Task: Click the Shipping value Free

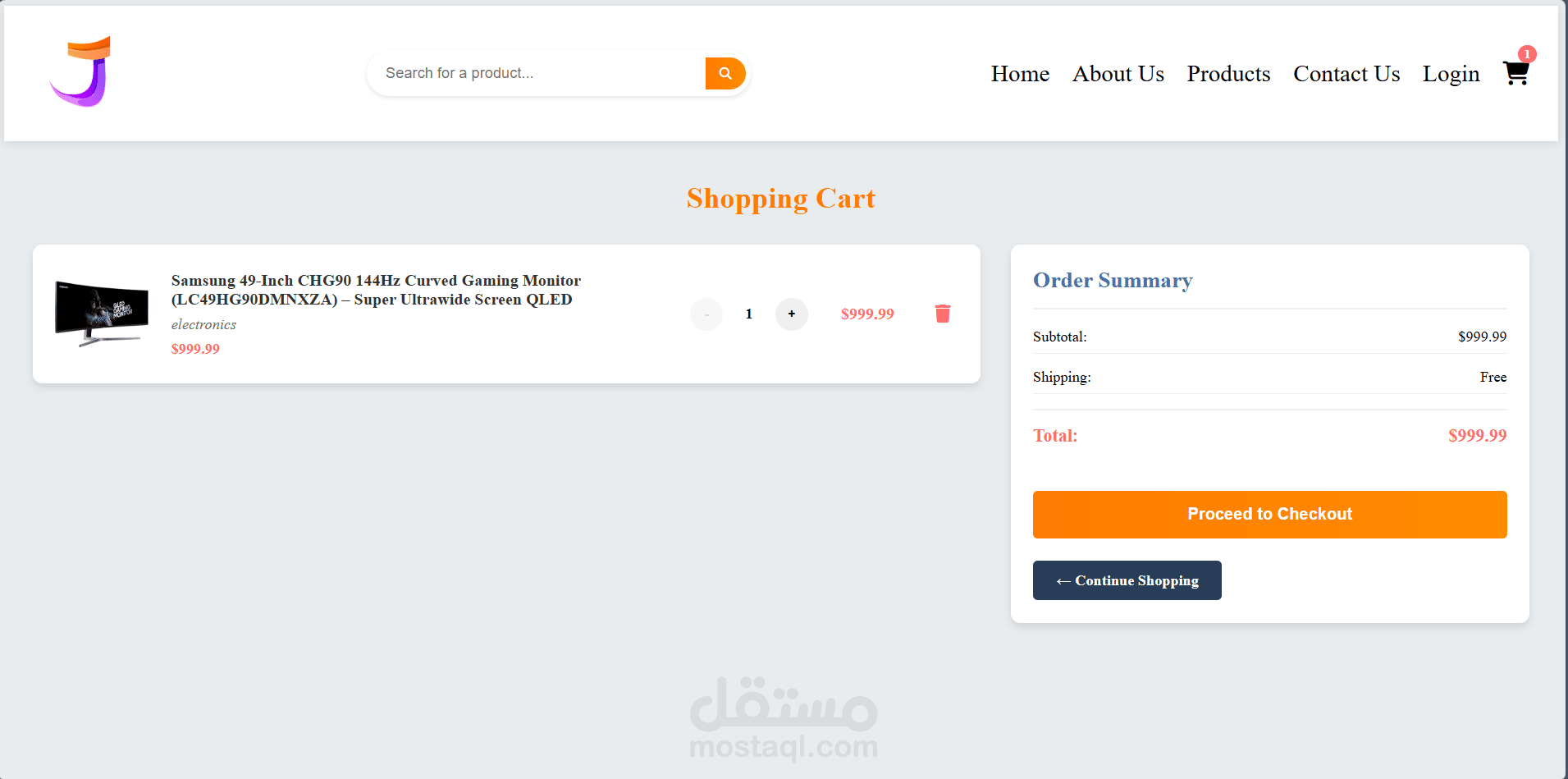Action: (1493, 377)
